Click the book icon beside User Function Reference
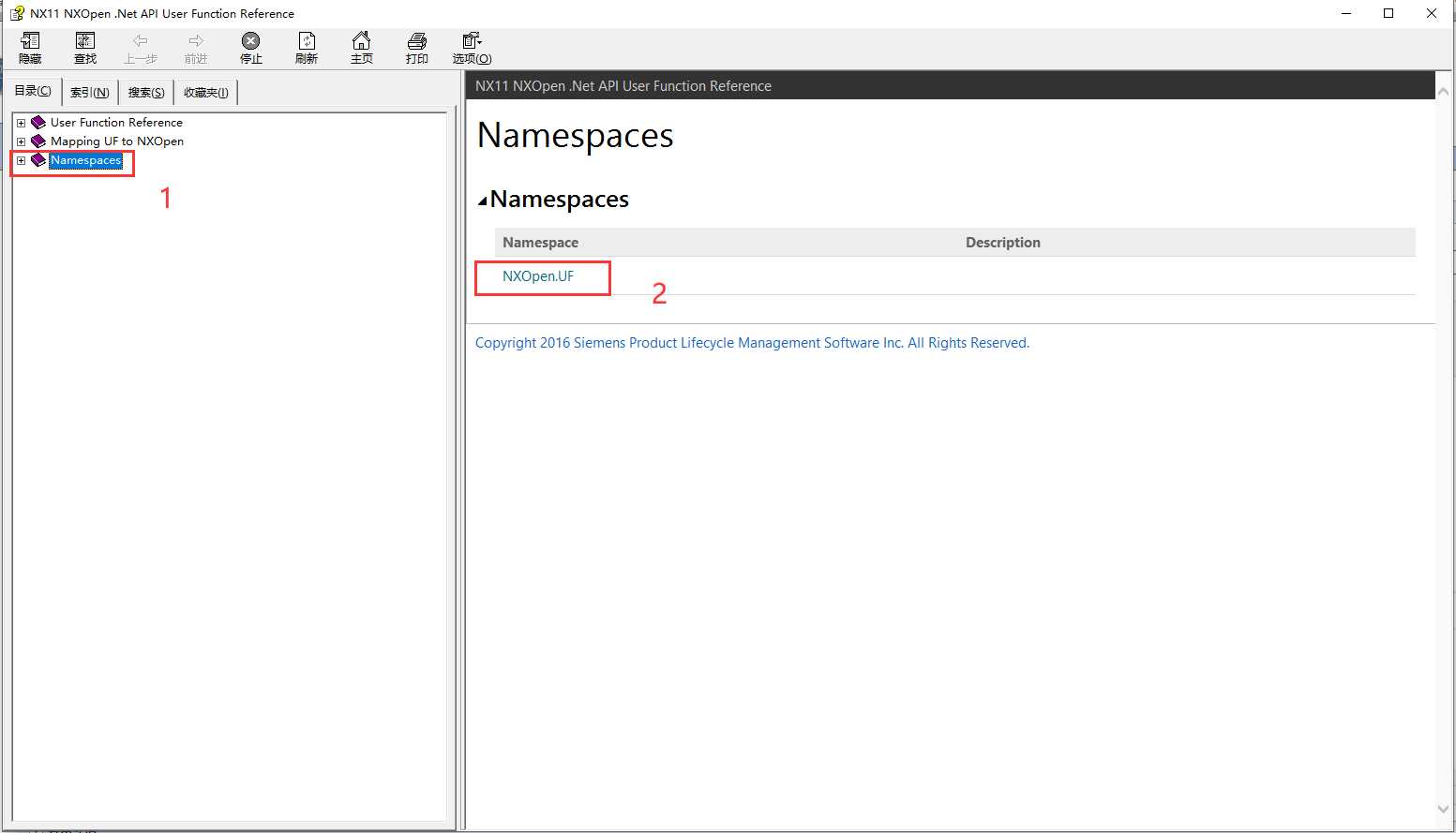 click(38, 123)
